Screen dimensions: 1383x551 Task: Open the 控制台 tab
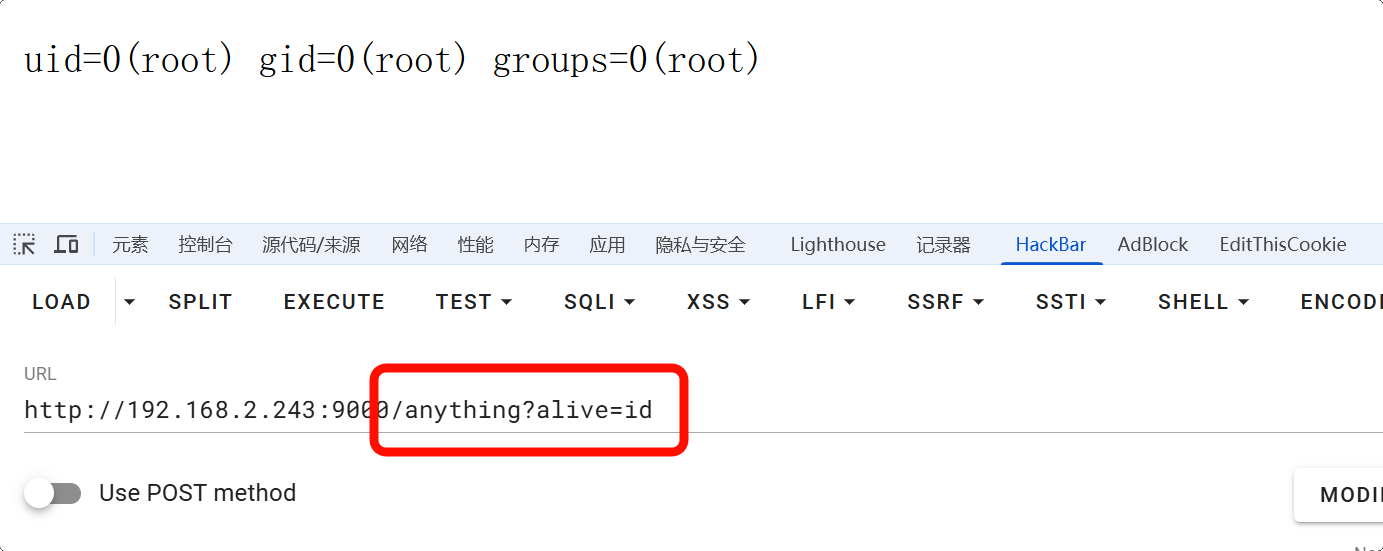tap(205, 245)
